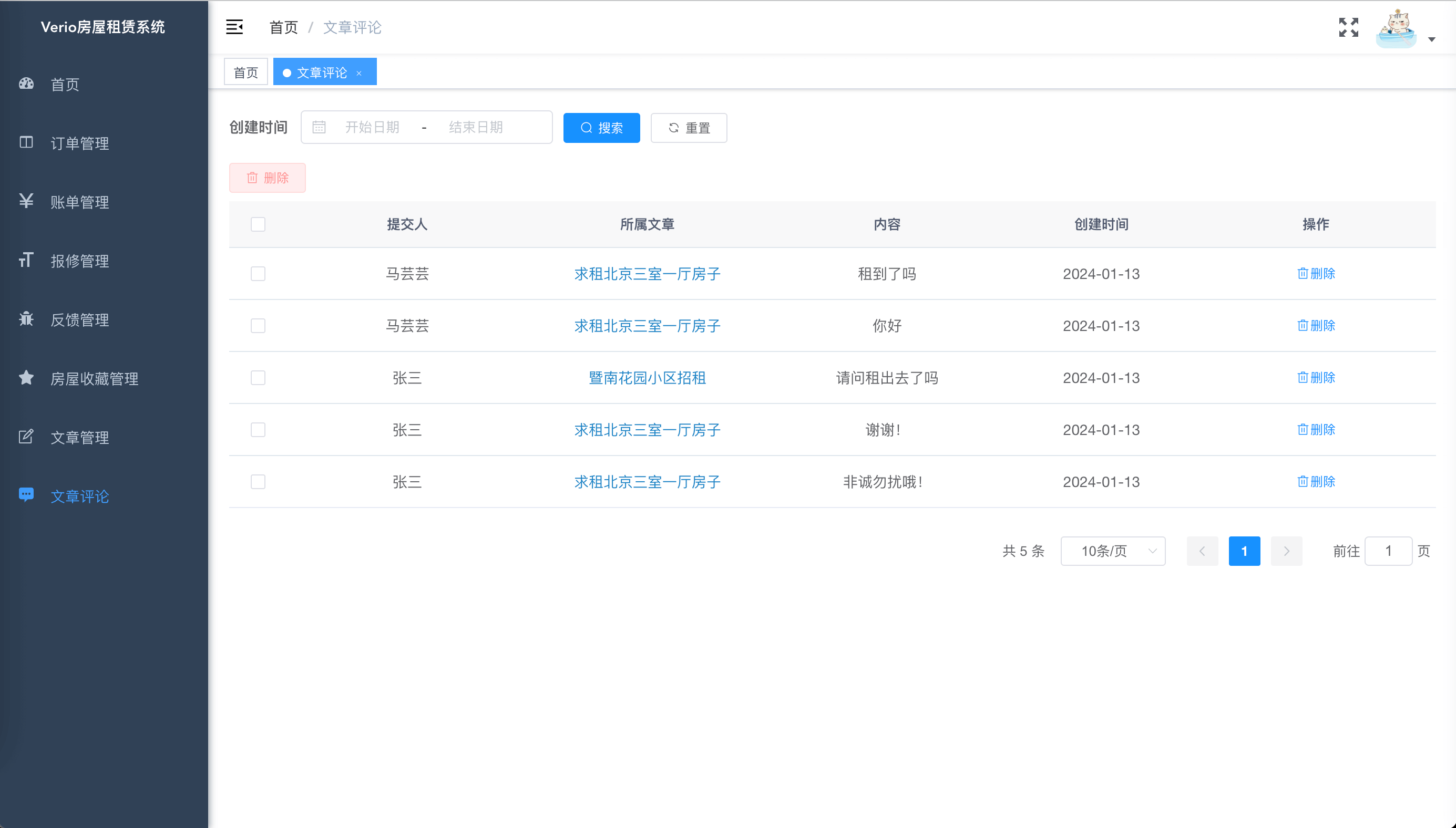Select the 非诚勿扰哦 comment row checkbox
Viewport: 1456px width, 828px height.
(x=258, y=482)
